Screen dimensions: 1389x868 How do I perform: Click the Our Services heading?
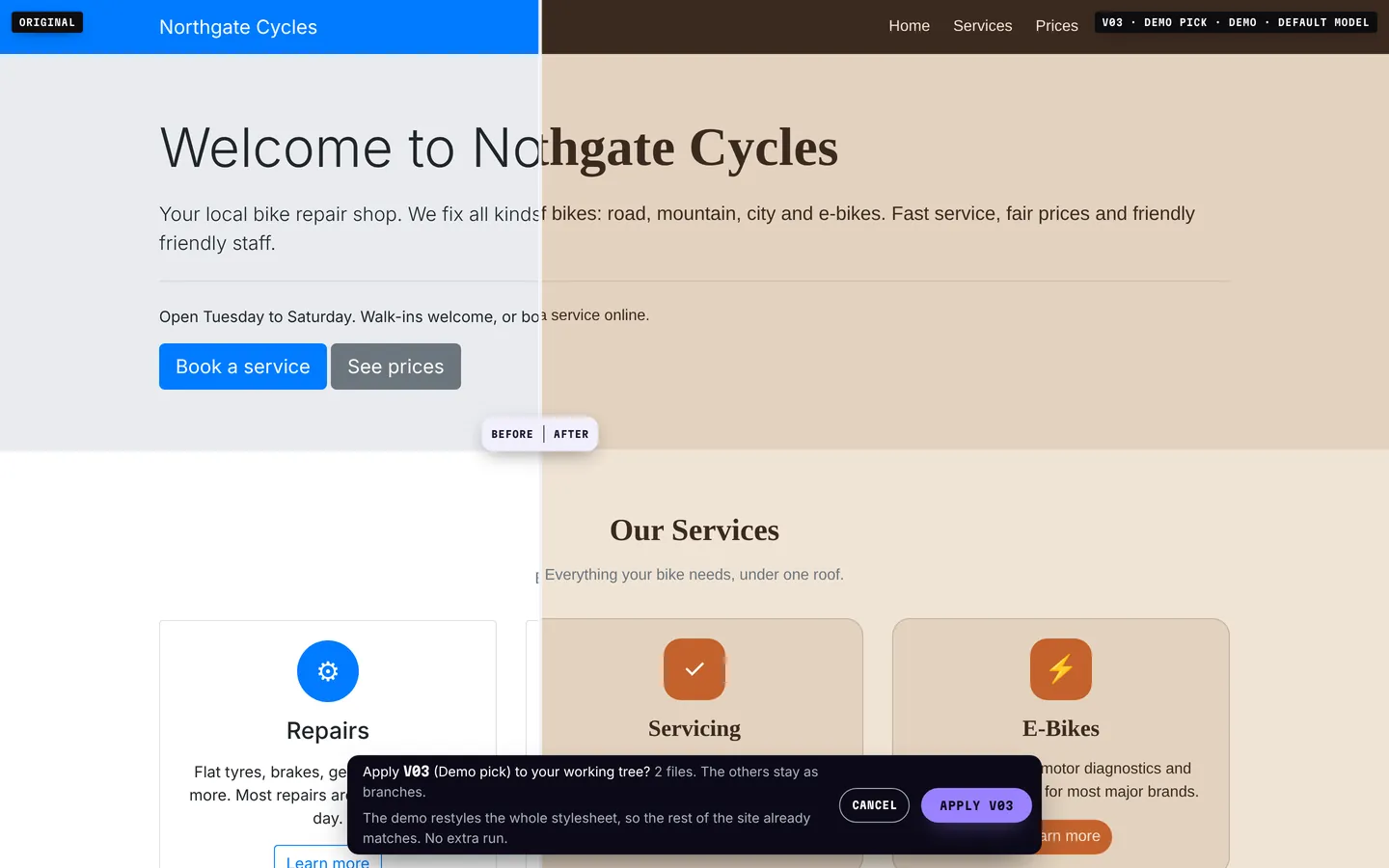(694, 530)
